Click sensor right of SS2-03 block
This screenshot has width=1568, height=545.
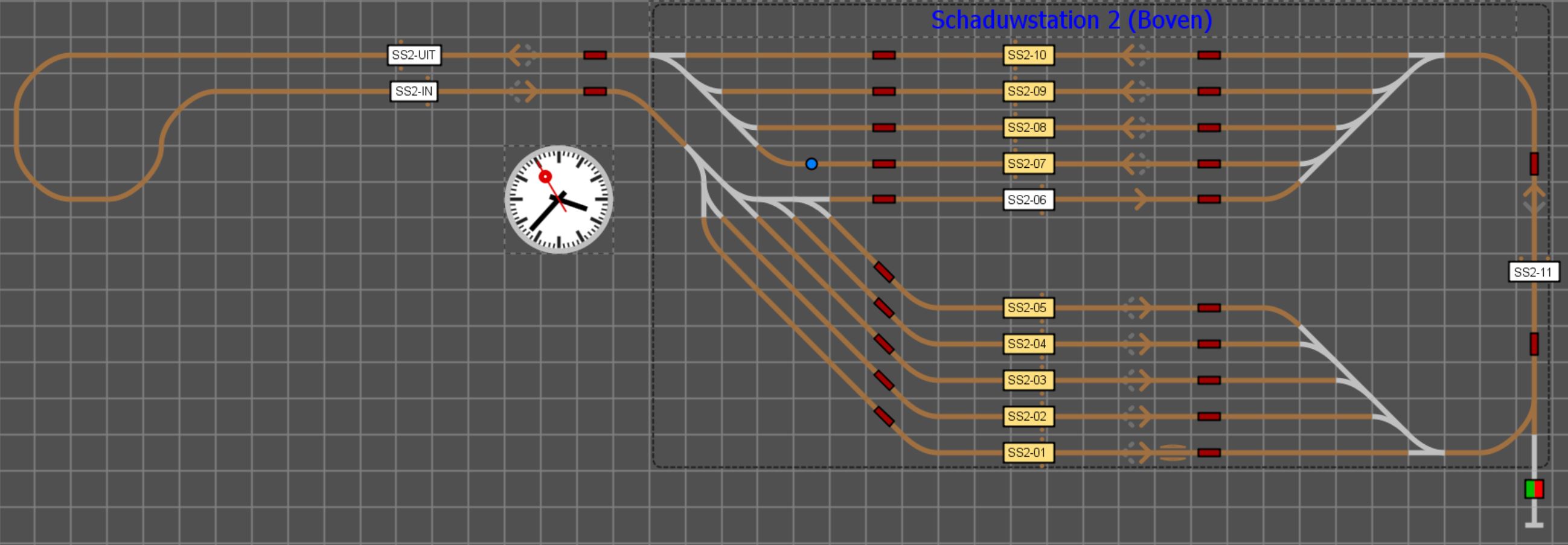click(x=1209, y=380)
